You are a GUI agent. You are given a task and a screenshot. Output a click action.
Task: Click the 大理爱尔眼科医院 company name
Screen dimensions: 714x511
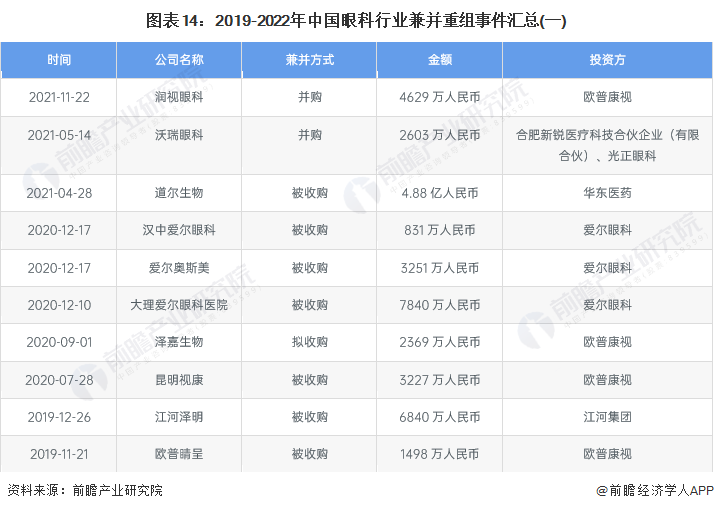coord(179,305)
